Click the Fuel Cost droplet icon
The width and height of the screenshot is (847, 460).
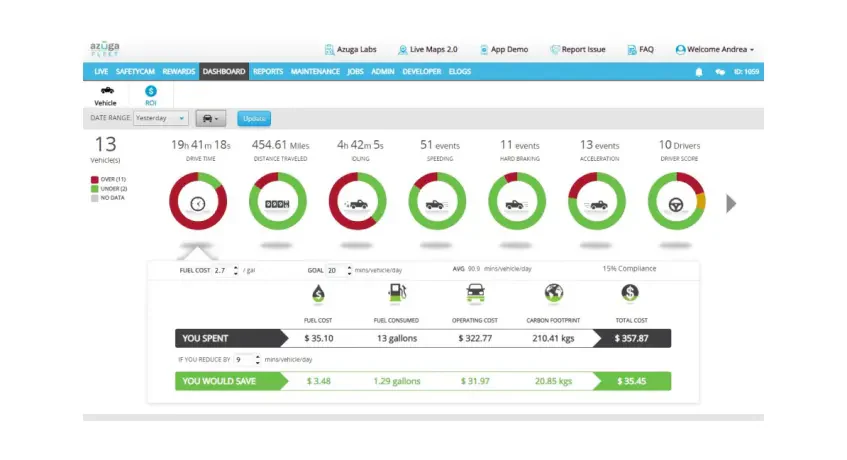318,294
